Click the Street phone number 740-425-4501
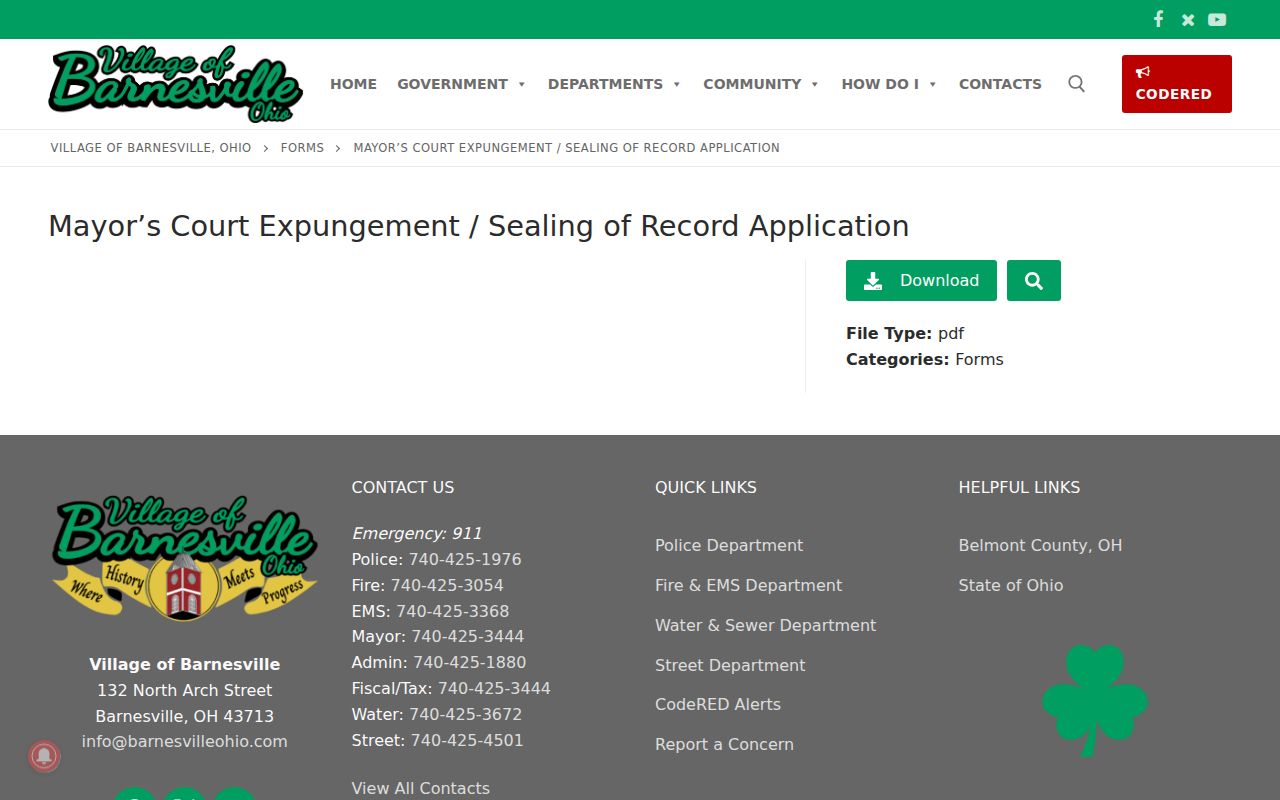The width and height of the screenshot is (1280, 800). (467, 740)
